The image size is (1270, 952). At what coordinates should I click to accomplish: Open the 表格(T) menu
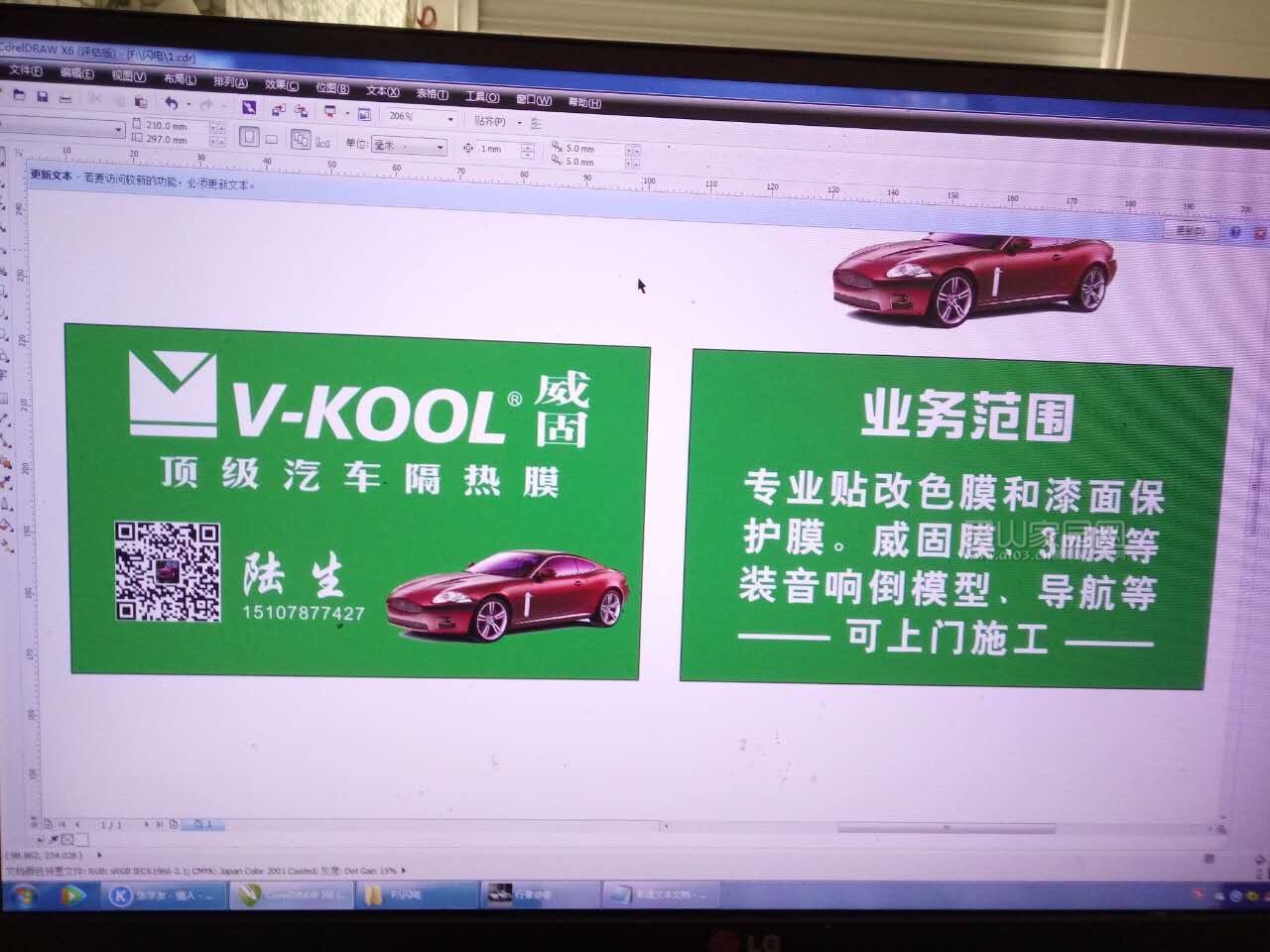433,95
